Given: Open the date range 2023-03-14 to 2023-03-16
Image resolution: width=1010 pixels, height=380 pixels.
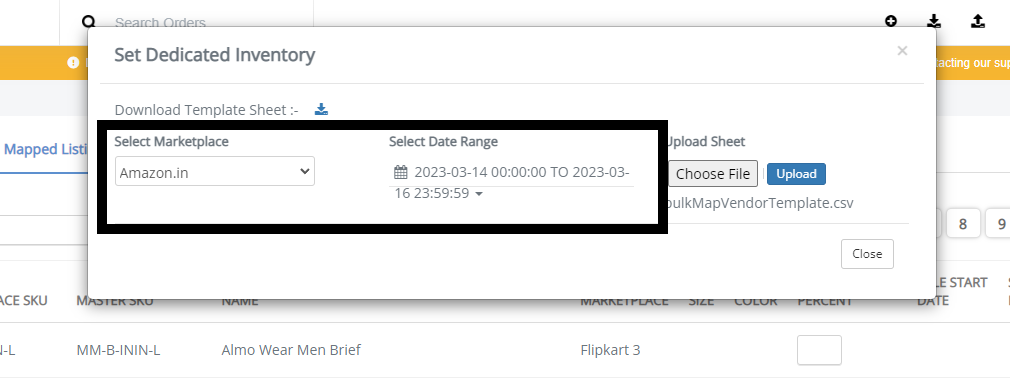Looking at the screenshot, I should click(x=512, y=183).
